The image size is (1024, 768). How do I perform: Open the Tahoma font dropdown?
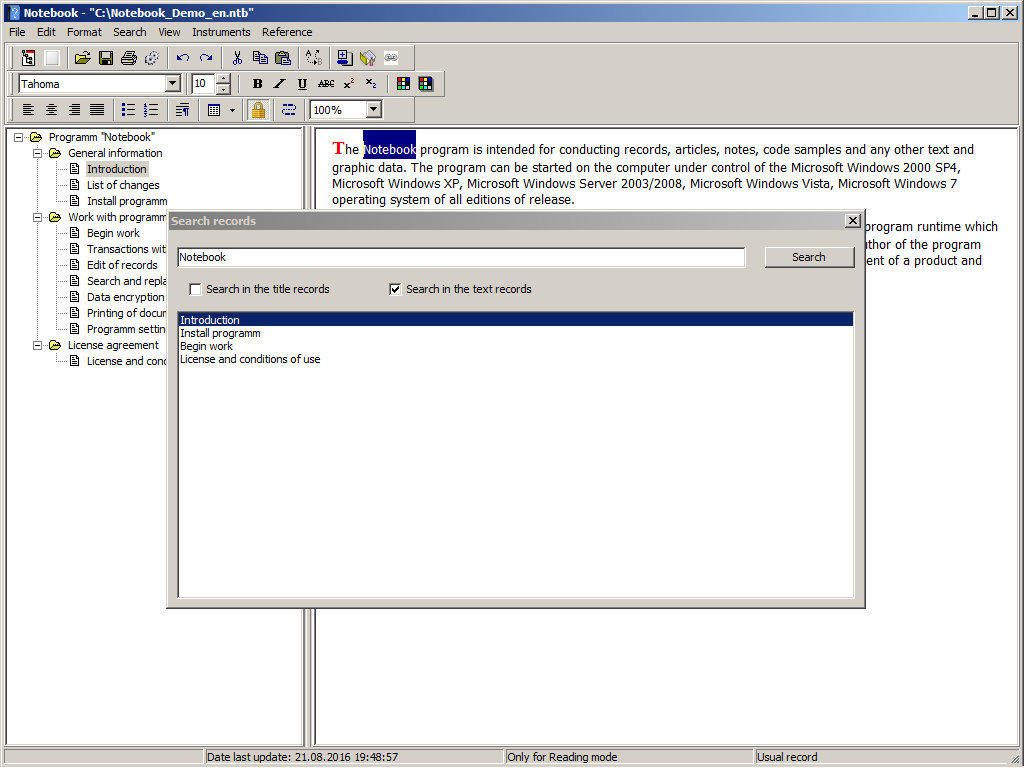click(x=172, y=84)
